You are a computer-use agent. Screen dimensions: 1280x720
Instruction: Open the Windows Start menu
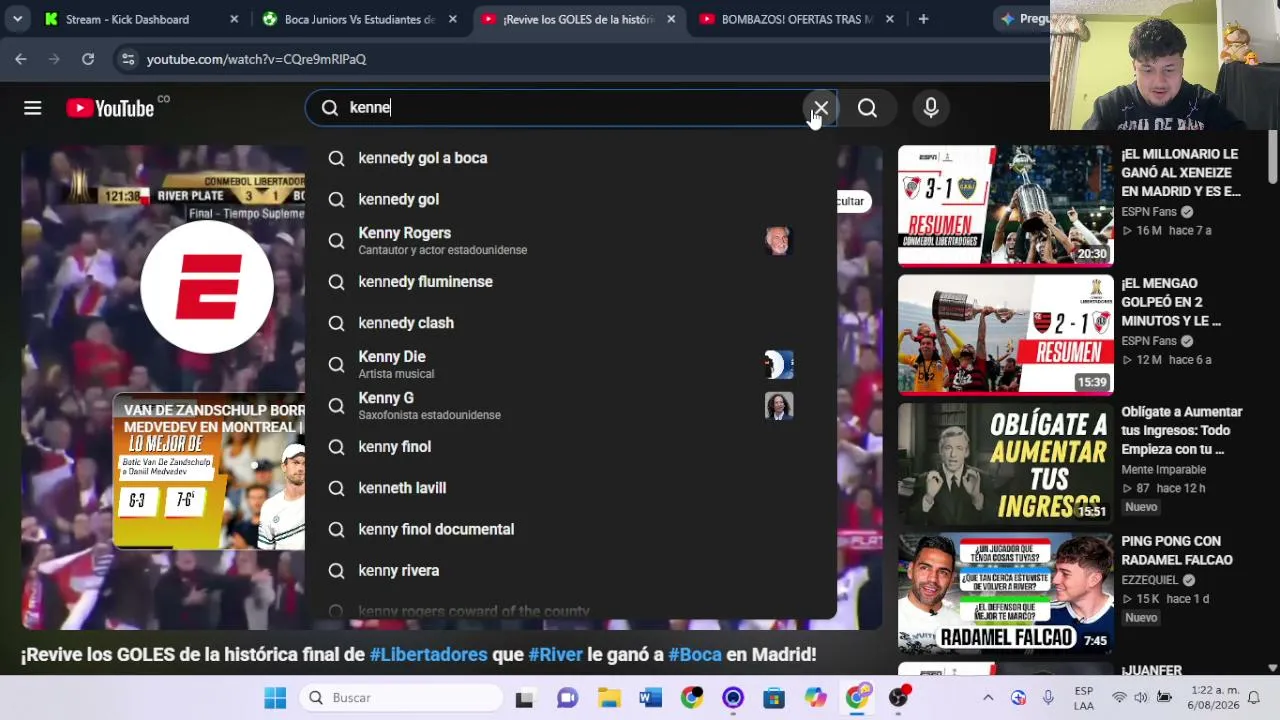point(275,698)
